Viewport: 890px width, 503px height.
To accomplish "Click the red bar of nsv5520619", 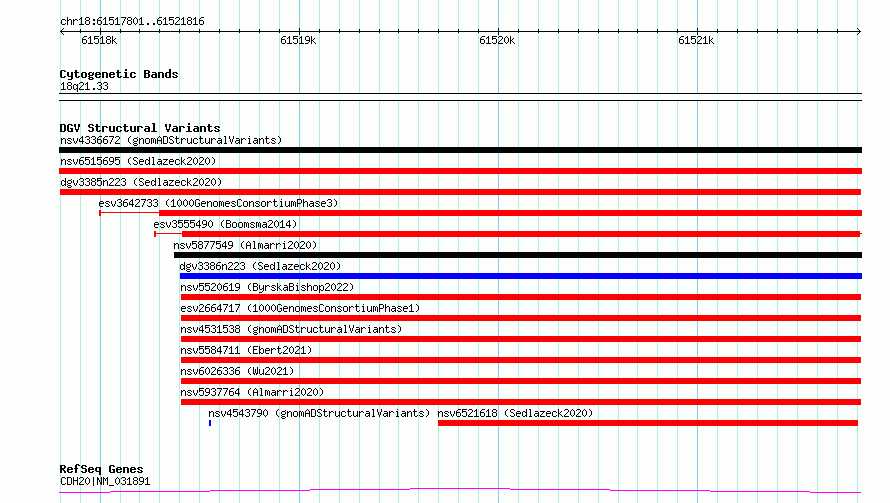I will pos(520,297).
